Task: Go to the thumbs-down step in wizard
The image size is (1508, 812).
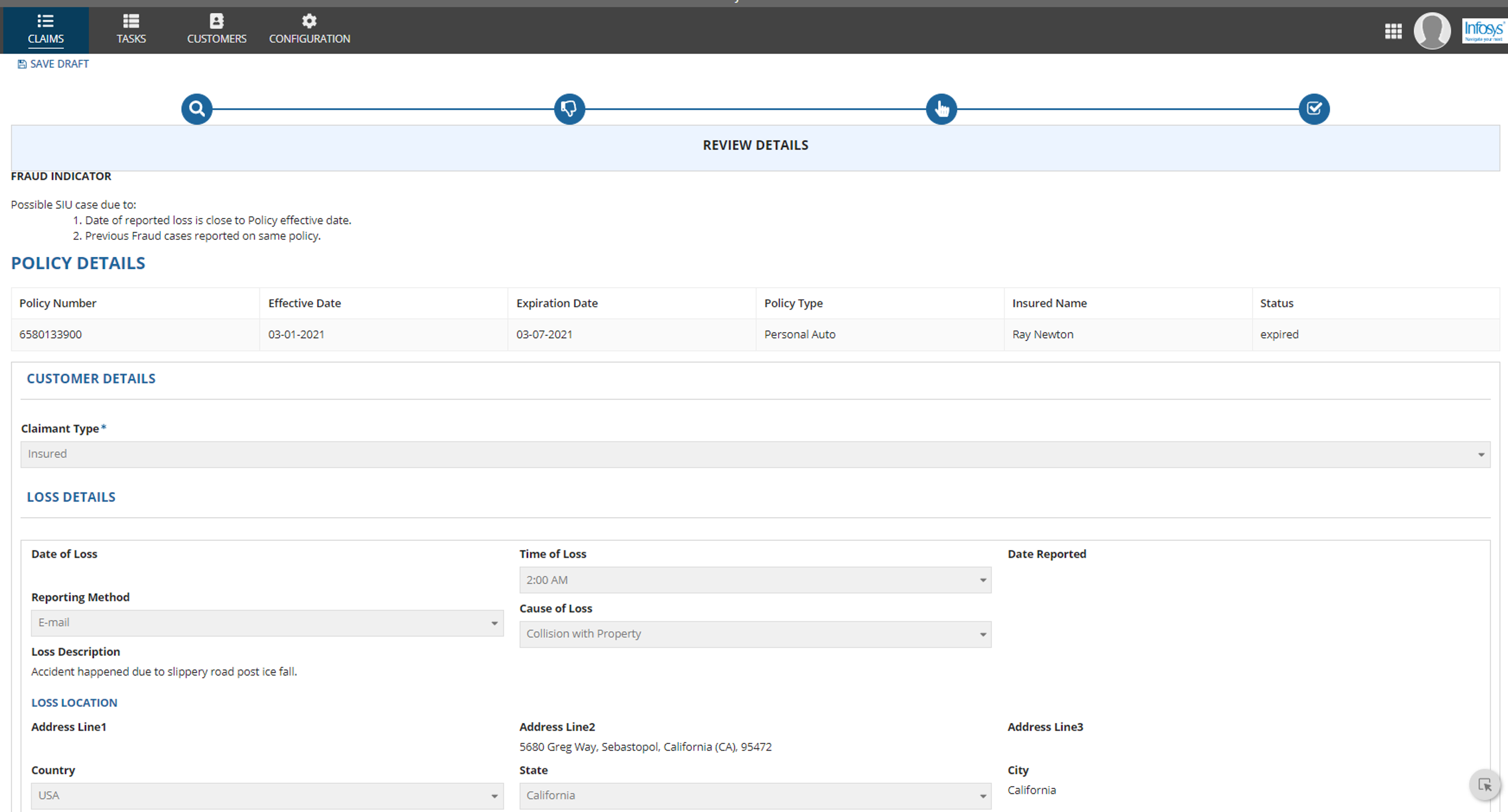Action: tap(569, 109)
